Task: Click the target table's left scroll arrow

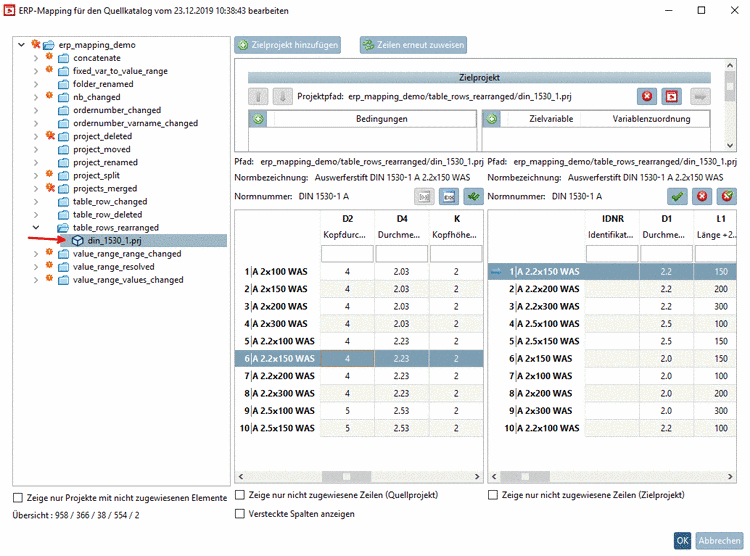Action: pos(494,477)
